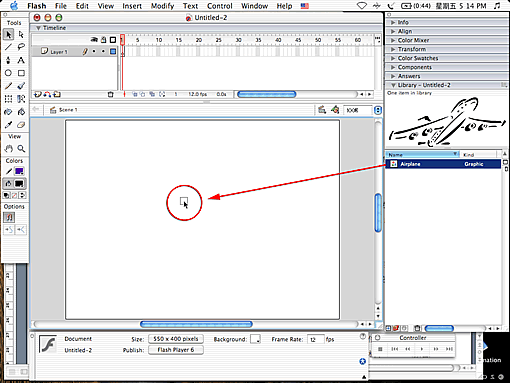Click the timeline delete layer trash icon
This screenshot has height=383, width=510.
point(111,95)
